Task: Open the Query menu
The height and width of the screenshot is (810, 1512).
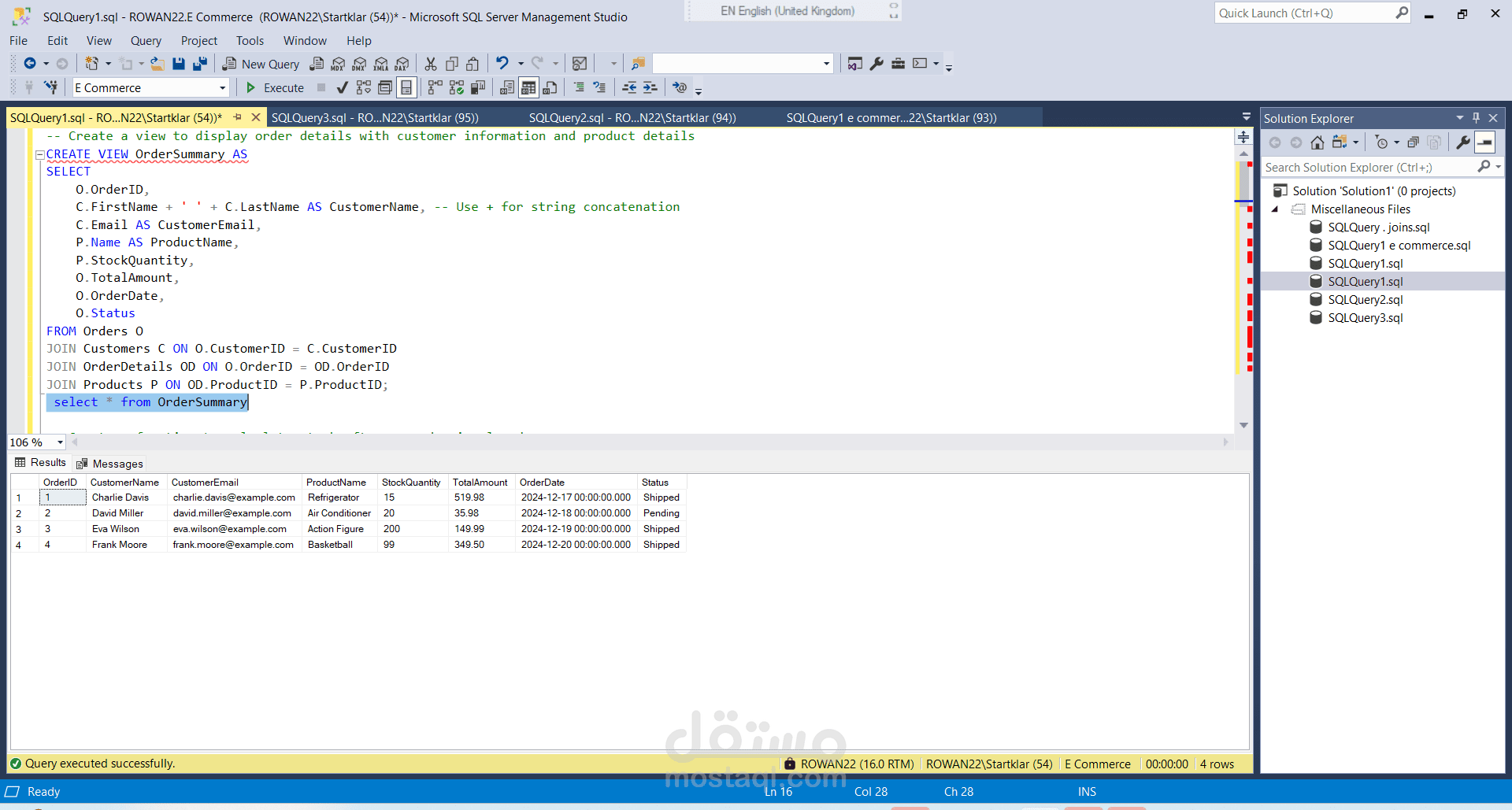Action: click(x=146, y=41)
